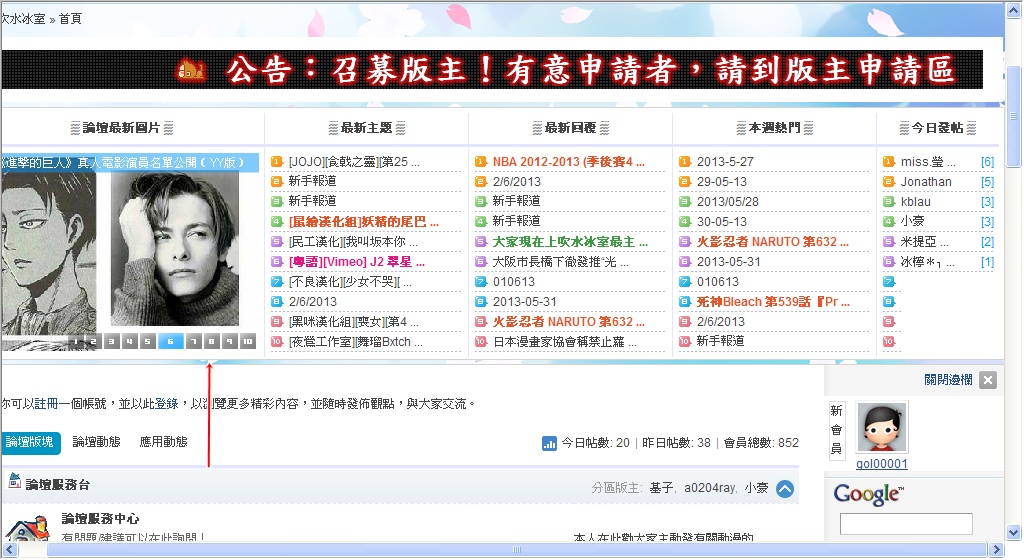Open 大家現在上吹水冰室最主 reply link
The height and width of the screenshot is (560, 1024).
point(570,242)
